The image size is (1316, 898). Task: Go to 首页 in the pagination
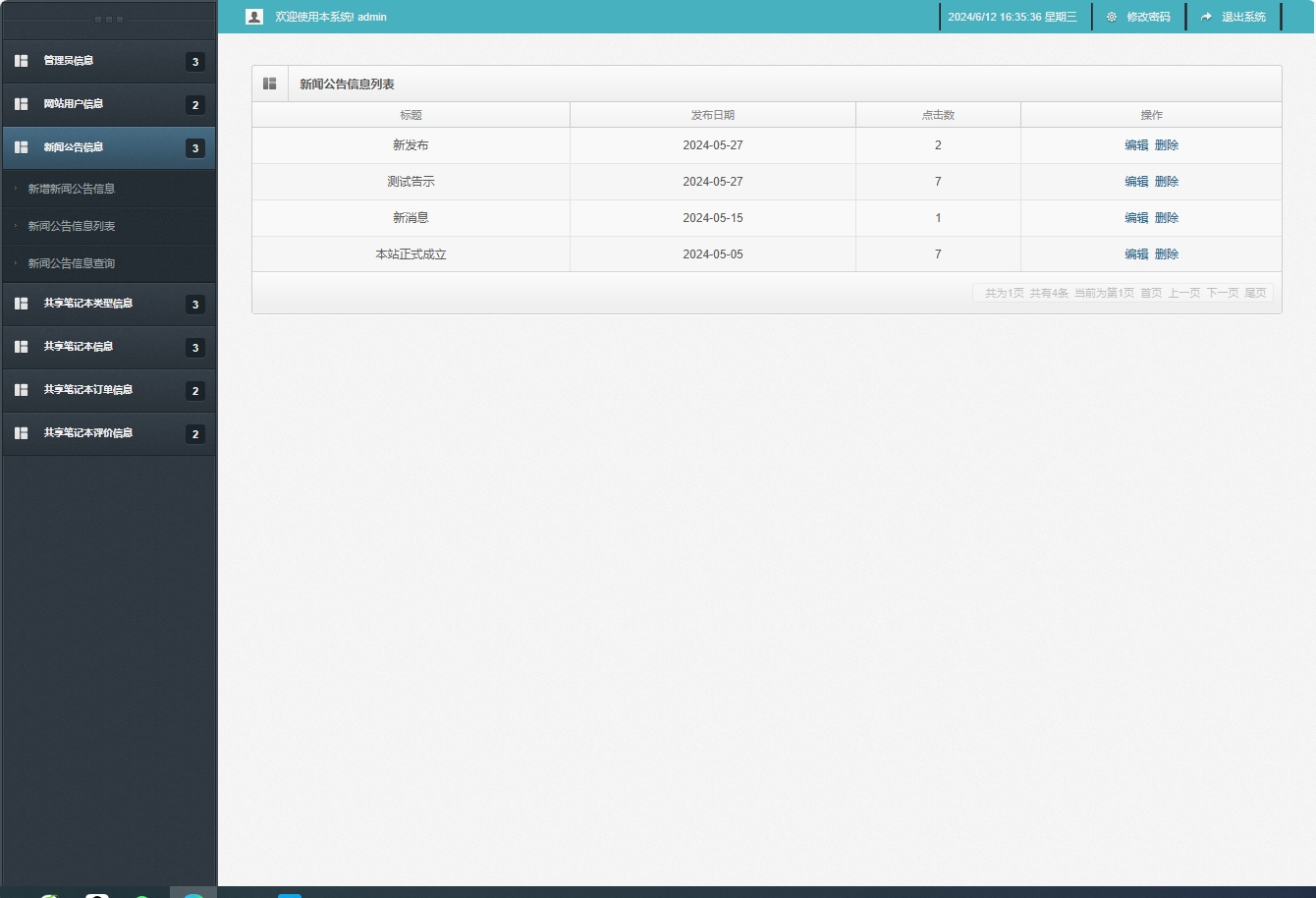pyautogui.click(x=1151, y=293)
